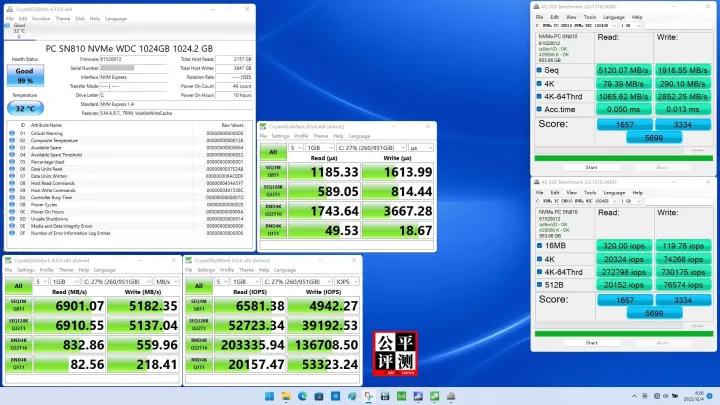Open the Function menu in CrystalDiskInfo
720x405 pixels.
click(x=41, y=18)
